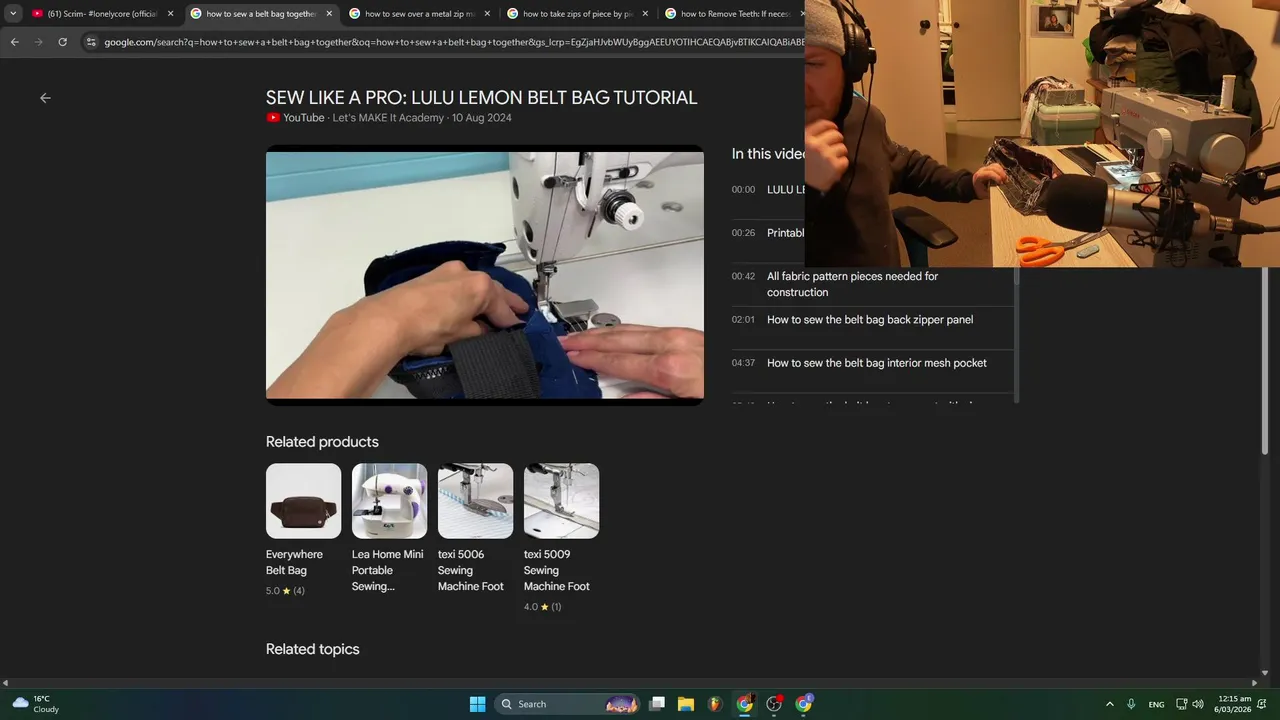Open the Lea Home Mini sewing machine image
Screen dimensions: 1280x720
[x=389, y=501]
